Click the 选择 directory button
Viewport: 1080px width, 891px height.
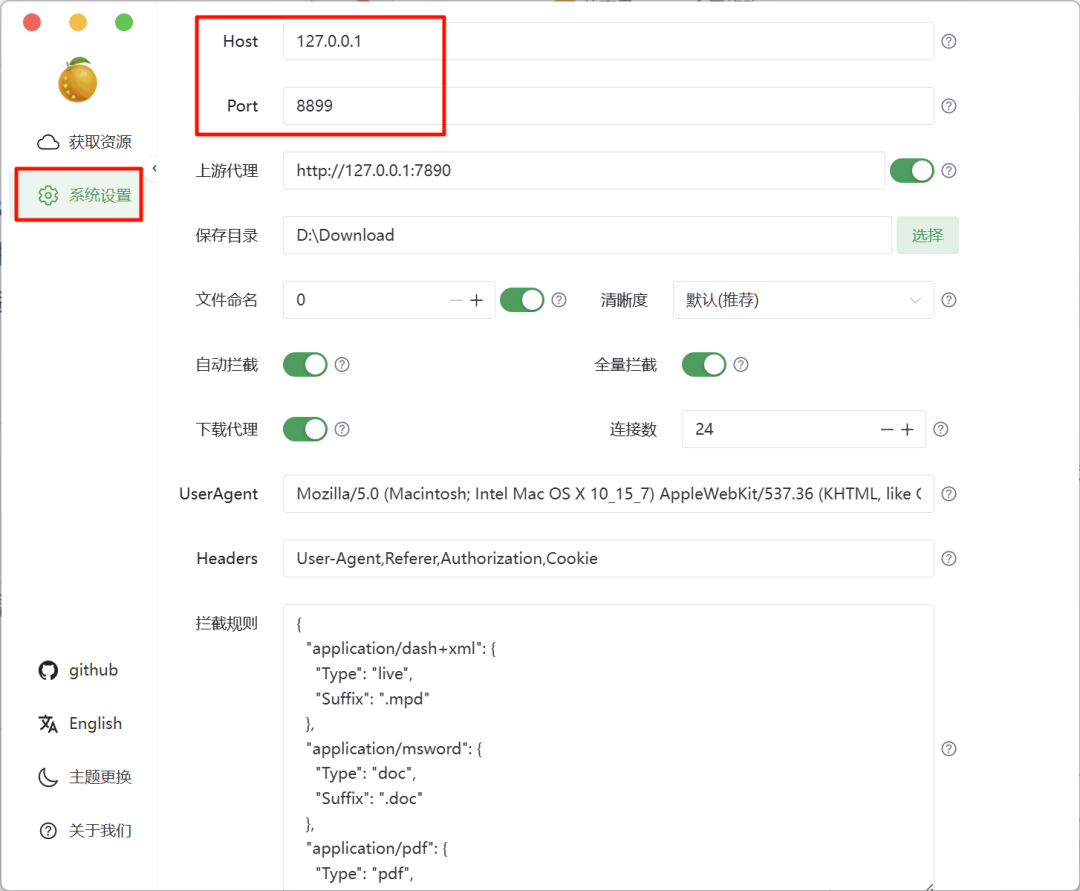(927, 235)
